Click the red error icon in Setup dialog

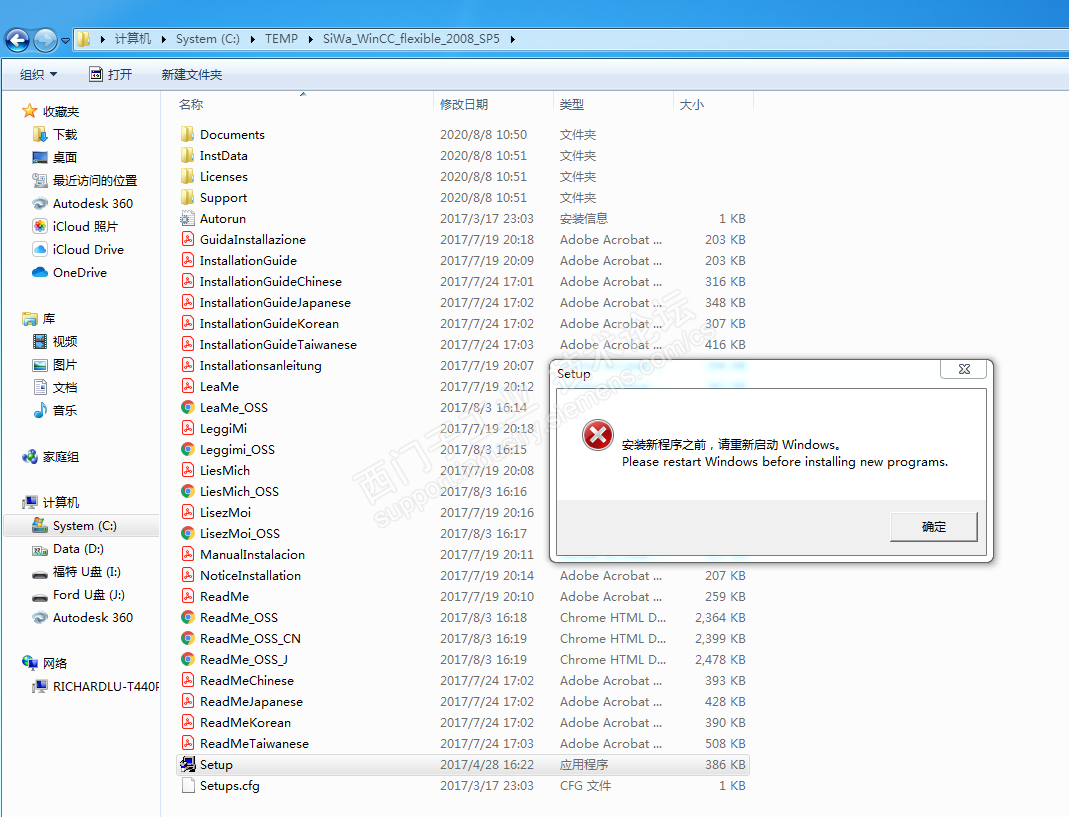pyautogui.click(x=598, y=435)
